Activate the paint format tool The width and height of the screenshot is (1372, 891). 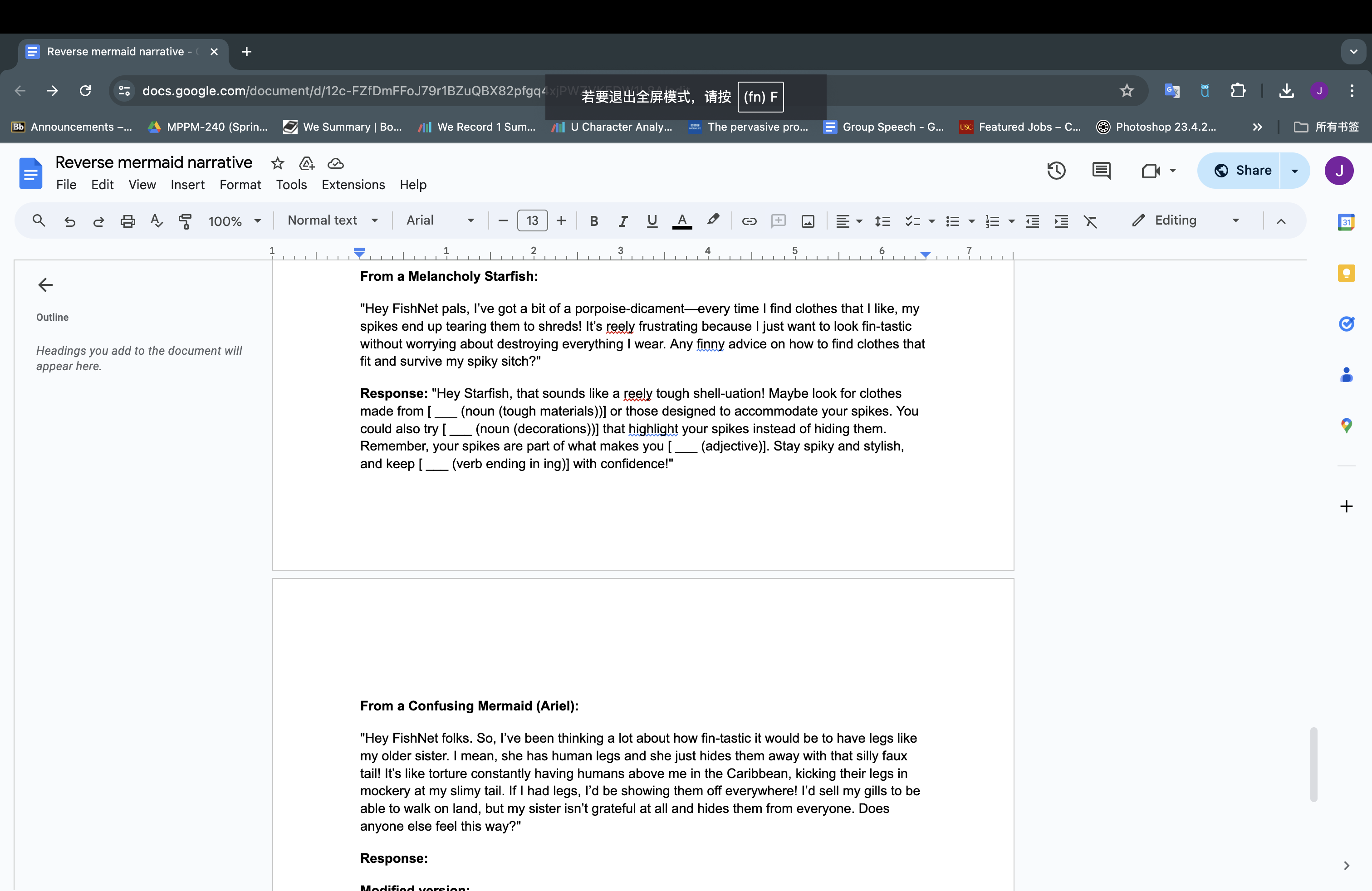[185, 221]
